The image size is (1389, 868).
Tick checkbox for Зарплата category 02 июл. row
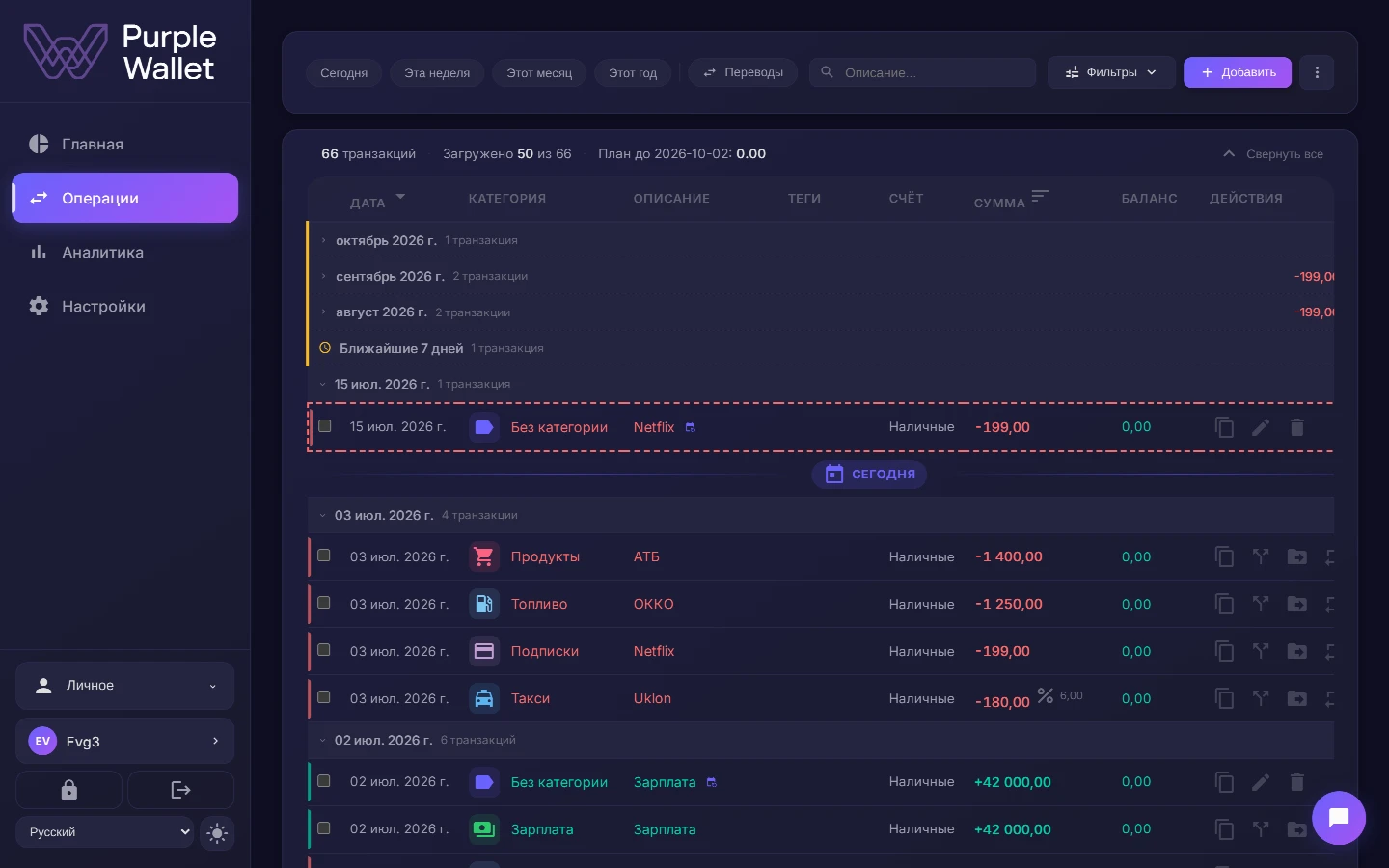point(324,828)
